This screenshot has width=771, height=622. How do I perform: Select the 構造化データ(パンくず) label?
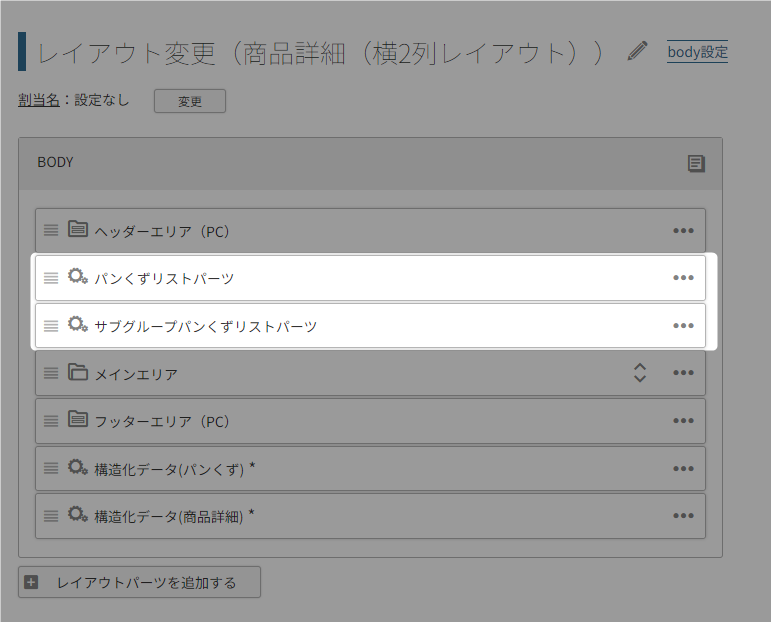[x=175, y=469]
